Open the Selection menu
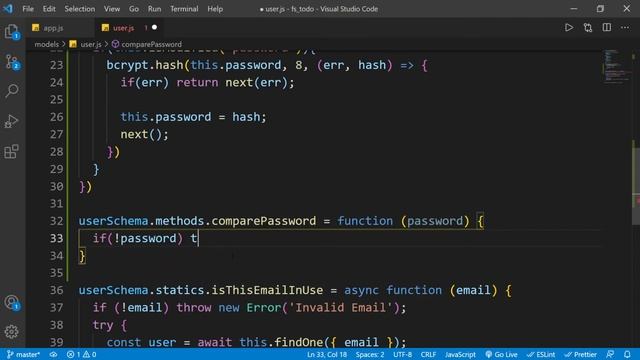The width and height of the screenshot is (640, 360). 80,9
